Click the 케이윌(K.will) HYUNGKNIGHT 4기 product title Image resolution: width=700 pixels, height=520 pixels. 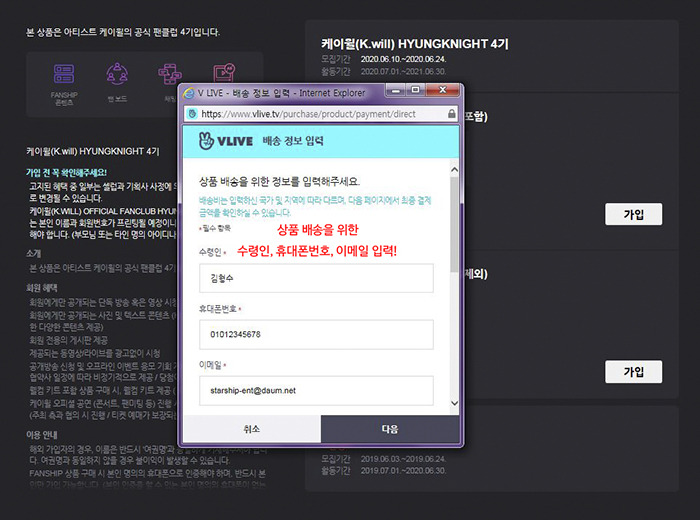coord(415,44)
